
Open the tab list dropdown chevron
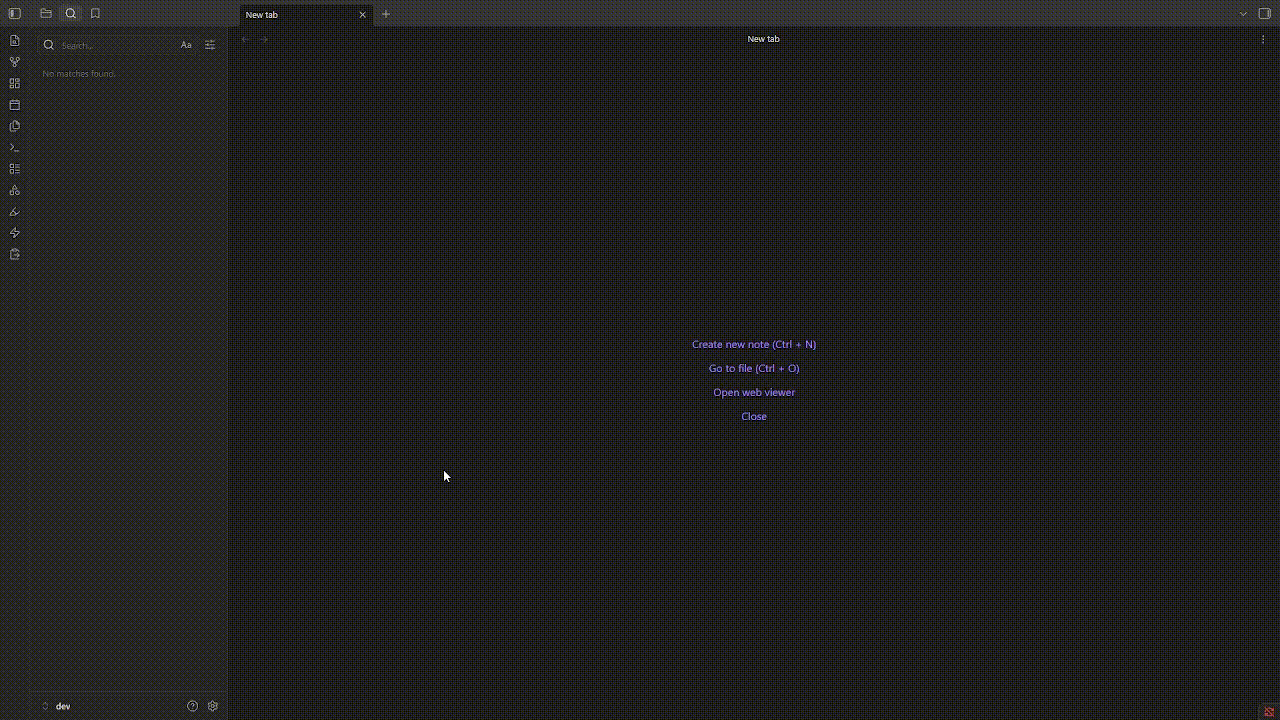click(x=1243, y=14)
